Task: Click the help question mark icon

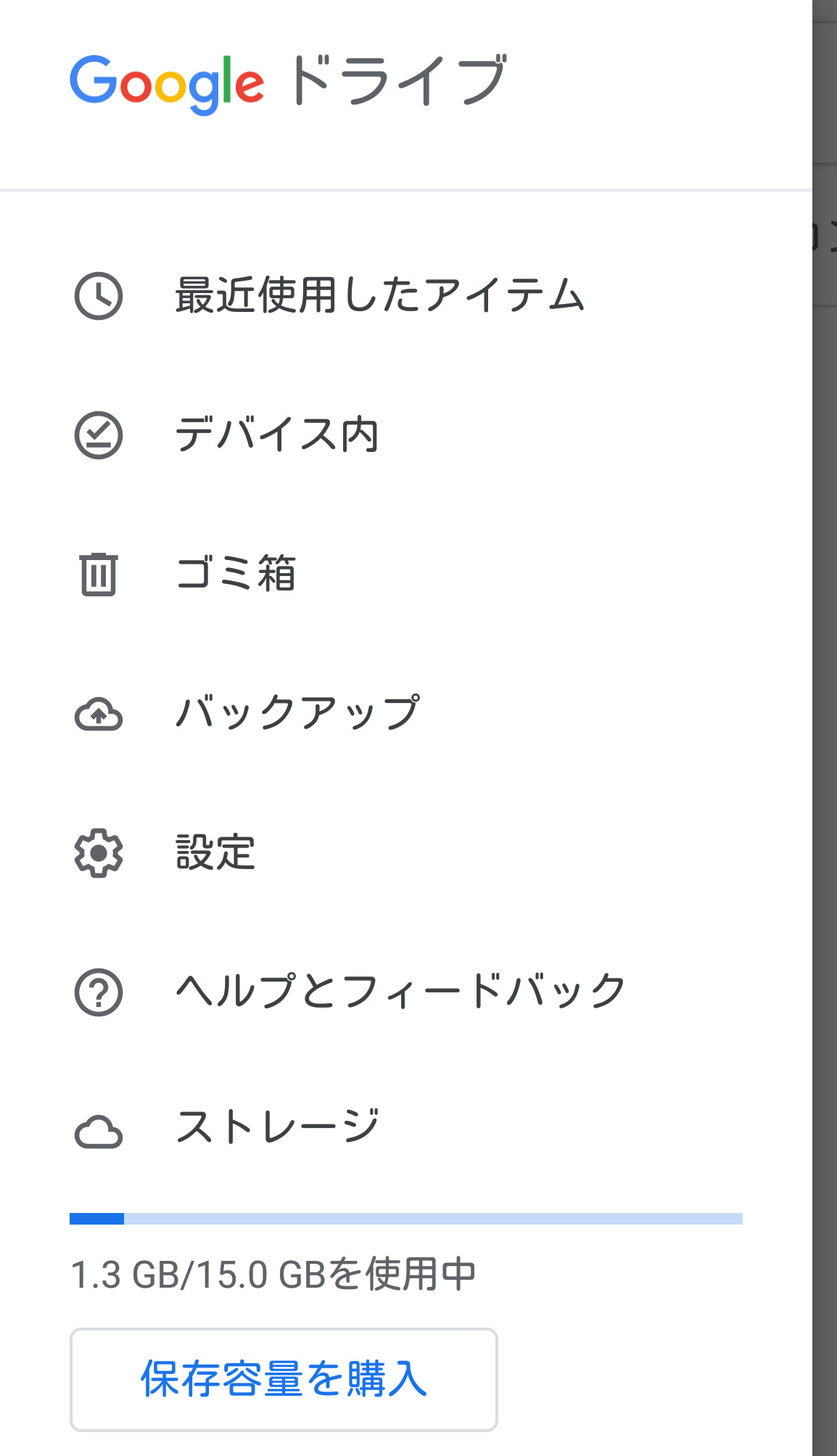Action: pos(99,992)
